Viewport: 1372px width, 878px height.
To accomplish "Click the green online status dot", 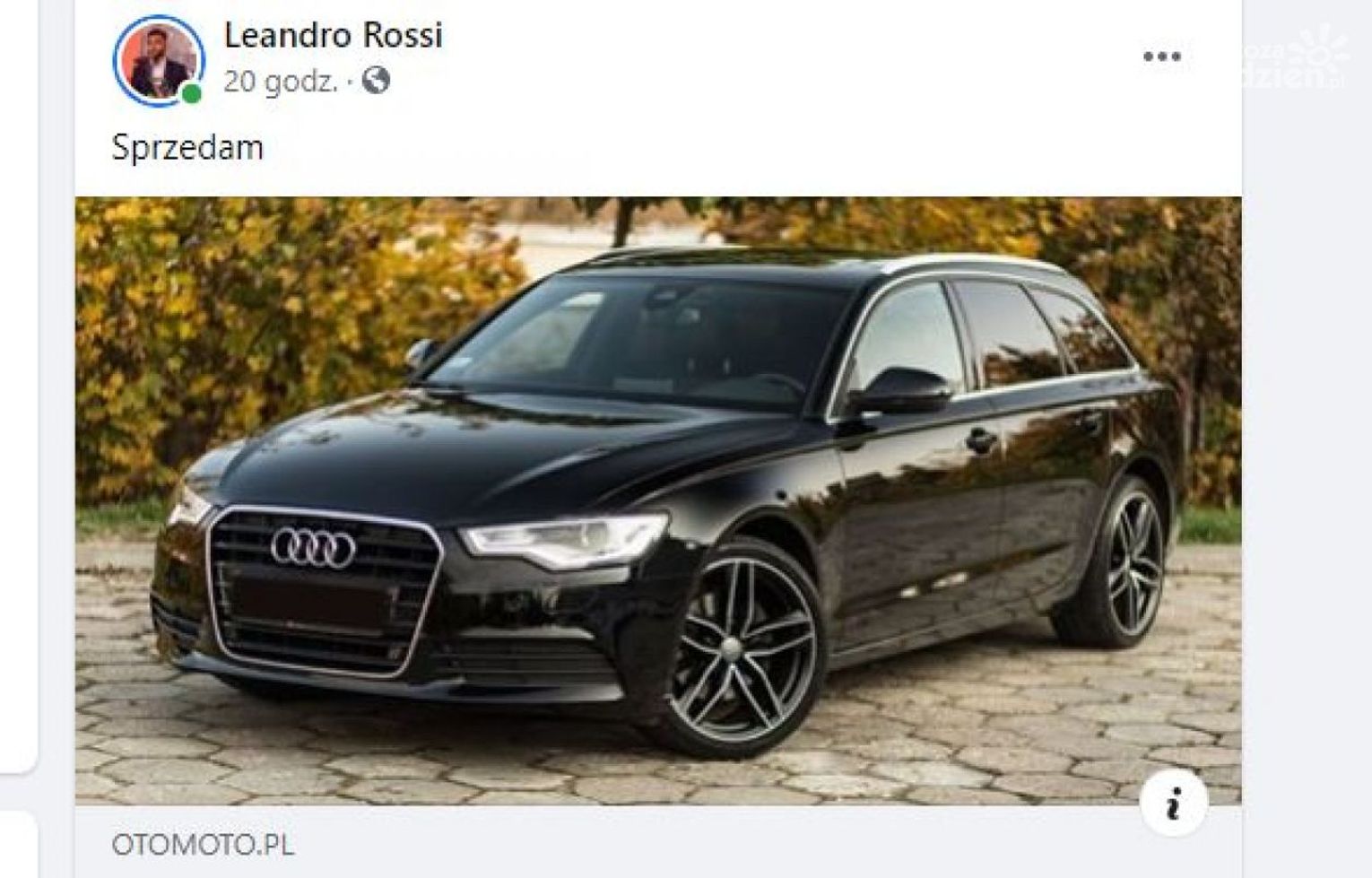I will point(191,93).
